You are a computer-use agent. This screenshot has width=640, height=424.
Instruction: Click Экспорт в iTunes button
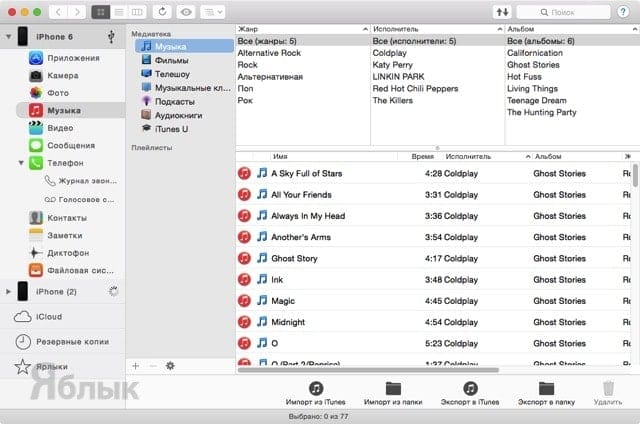pyautogui.click(x=470, y=394)
